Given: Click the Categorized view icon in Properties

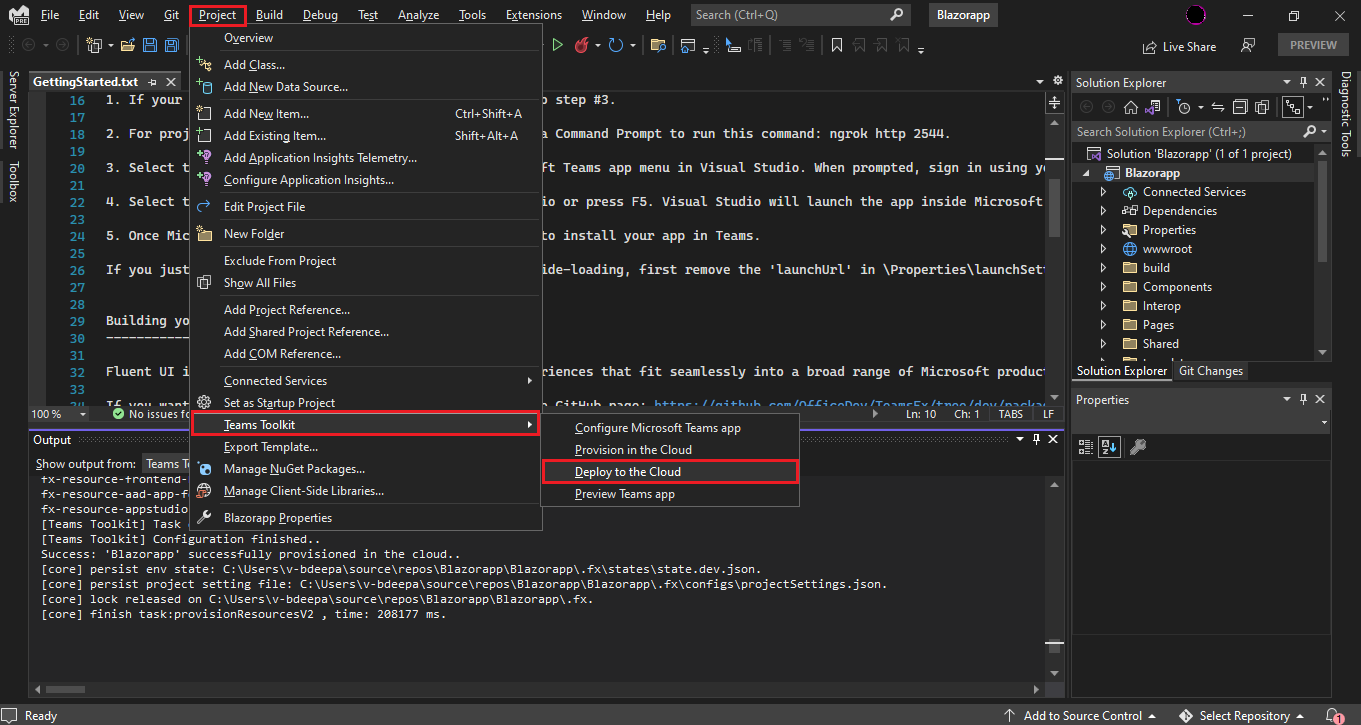Looking at the screenshot, I should point(1087,447).
